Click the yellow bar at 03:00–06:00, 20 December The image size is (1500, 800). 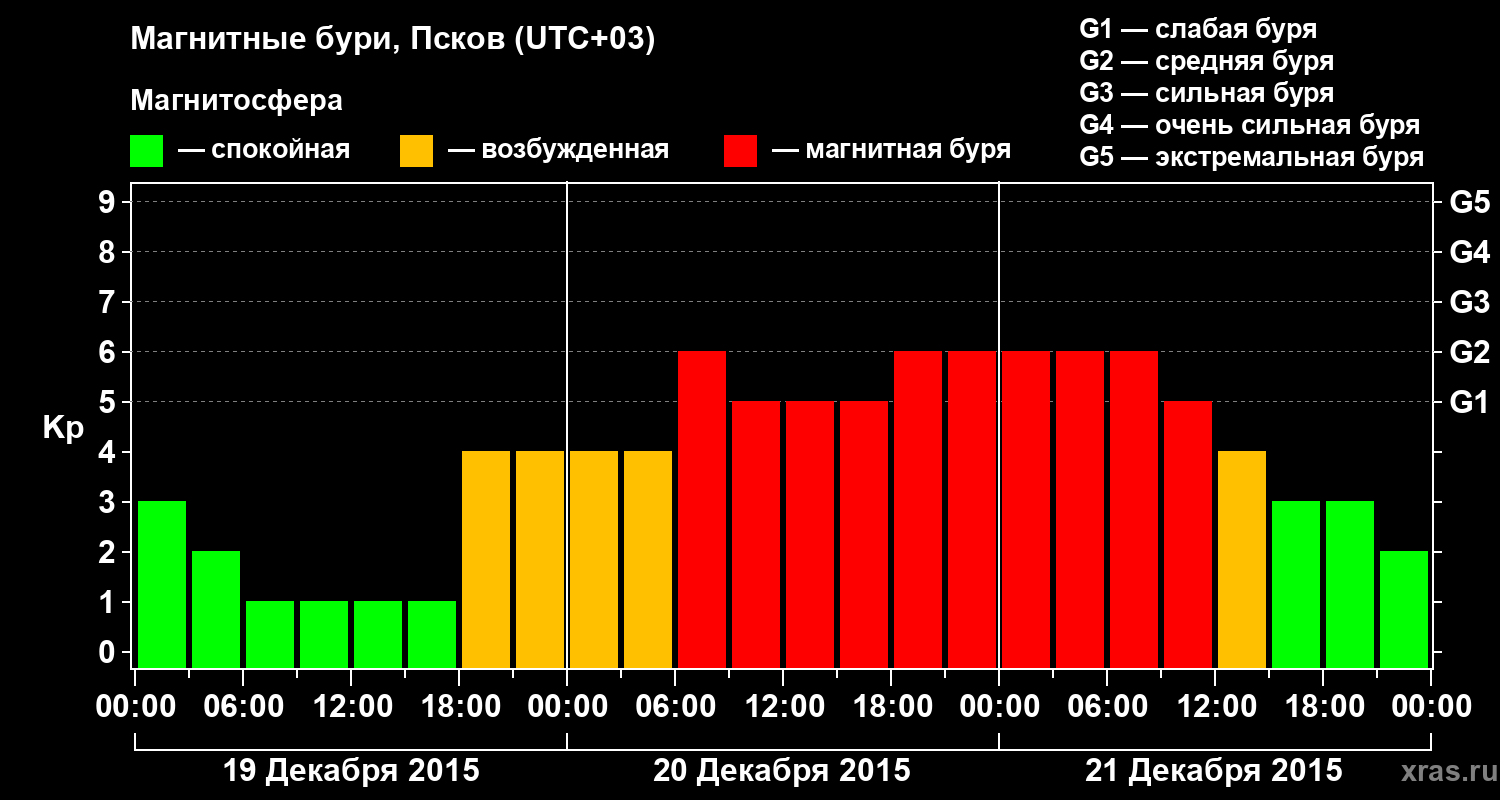[x=648, y=559]
